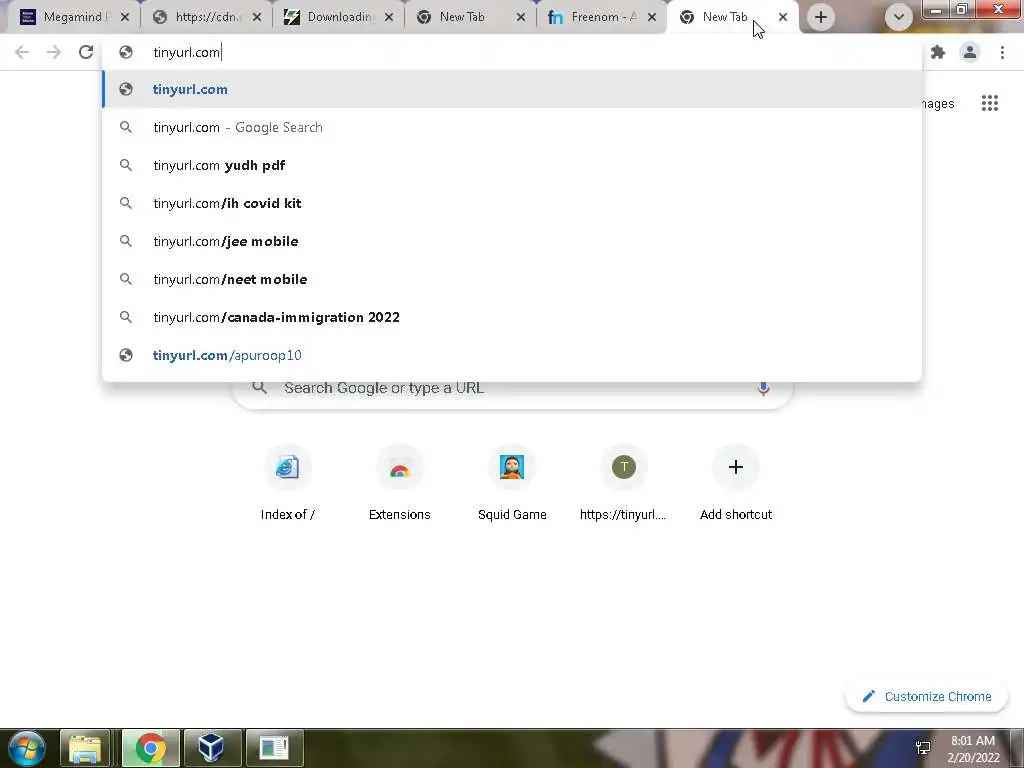The image size is (1024, 768).
Task: Close the Freenom tab
Action: tap(652, 17)
